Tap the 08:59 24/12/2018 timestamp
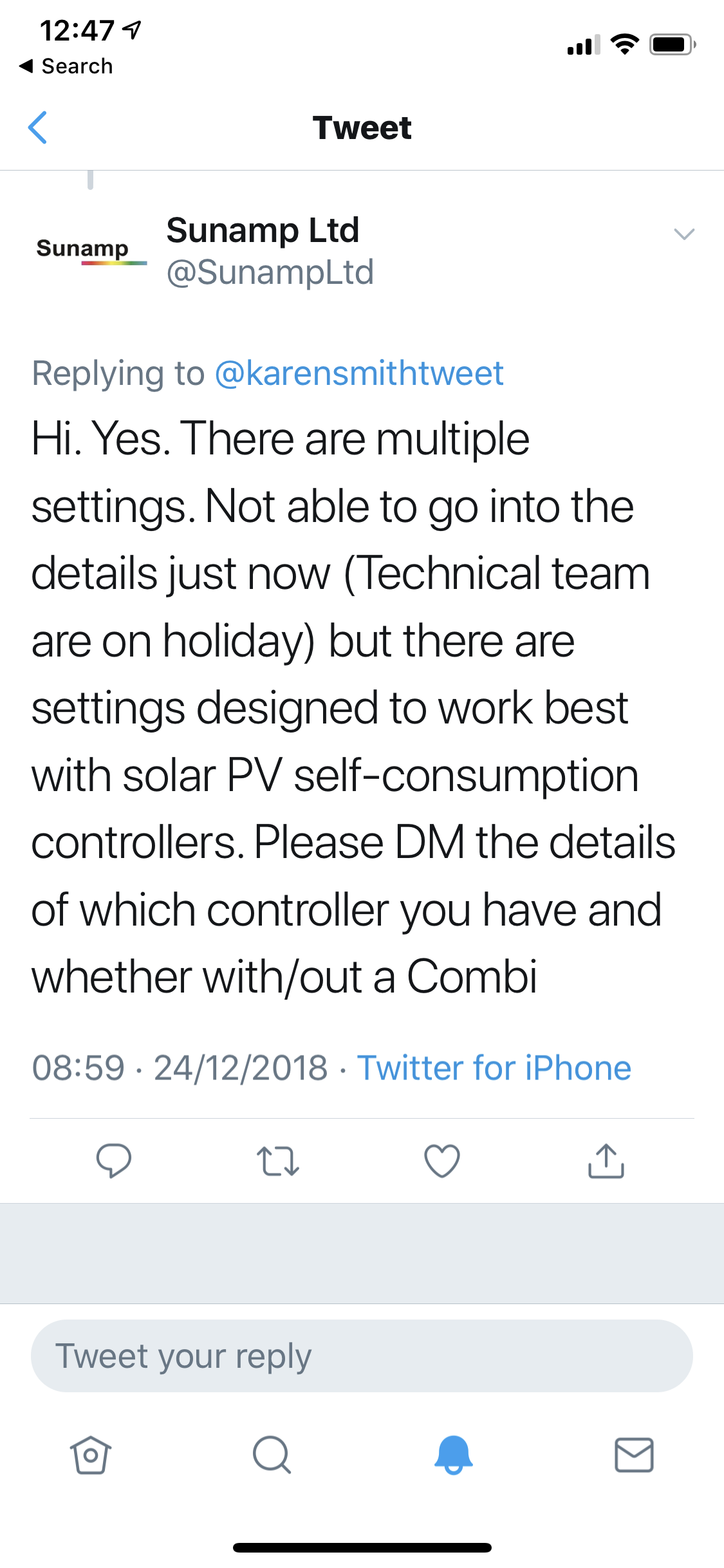The width and height of the screenshot is (724, 1568). pos(180,1068)
